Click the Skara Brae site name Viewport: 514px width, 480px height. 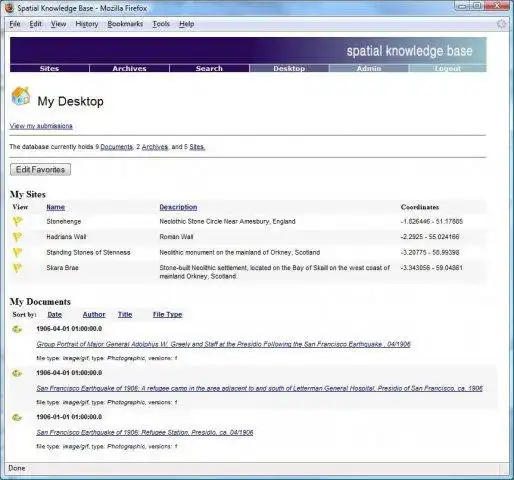click(62, 268)
